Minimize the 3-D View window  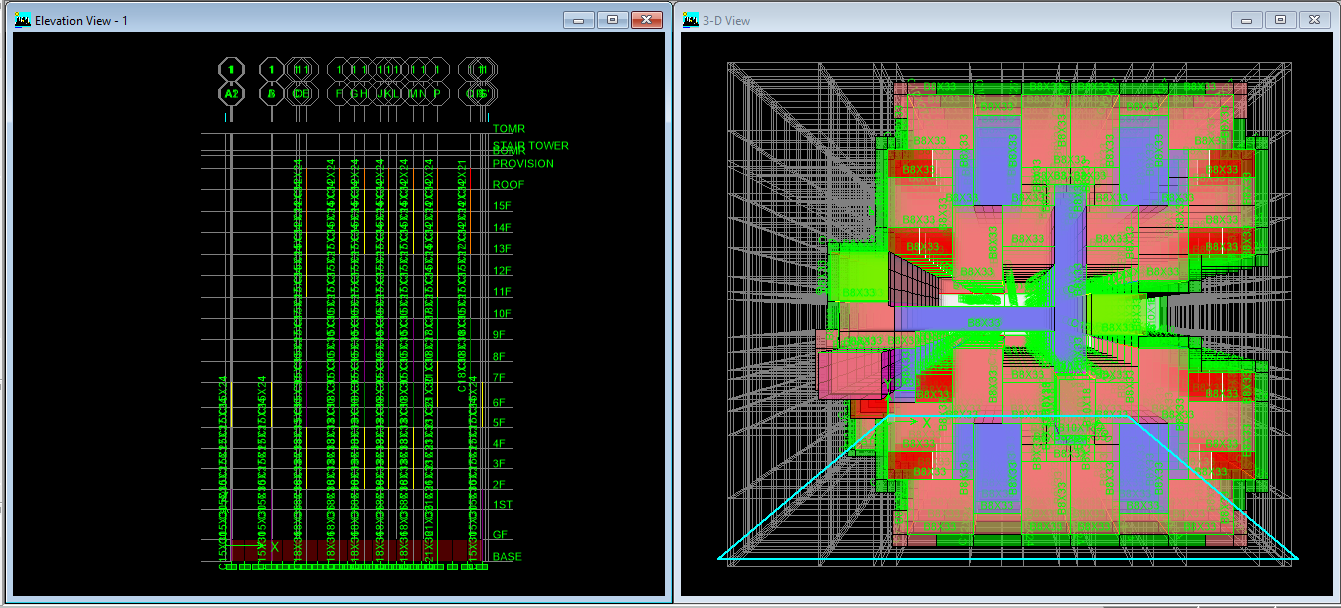[x=1246, y=20]
